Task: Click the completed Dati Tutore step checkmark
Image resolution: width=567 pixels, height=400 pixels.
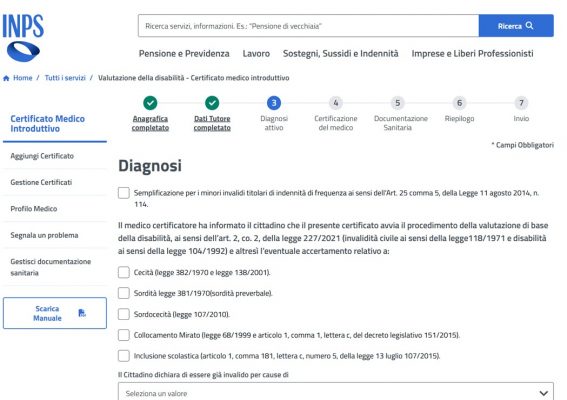Action: click(x=212, y=103)
